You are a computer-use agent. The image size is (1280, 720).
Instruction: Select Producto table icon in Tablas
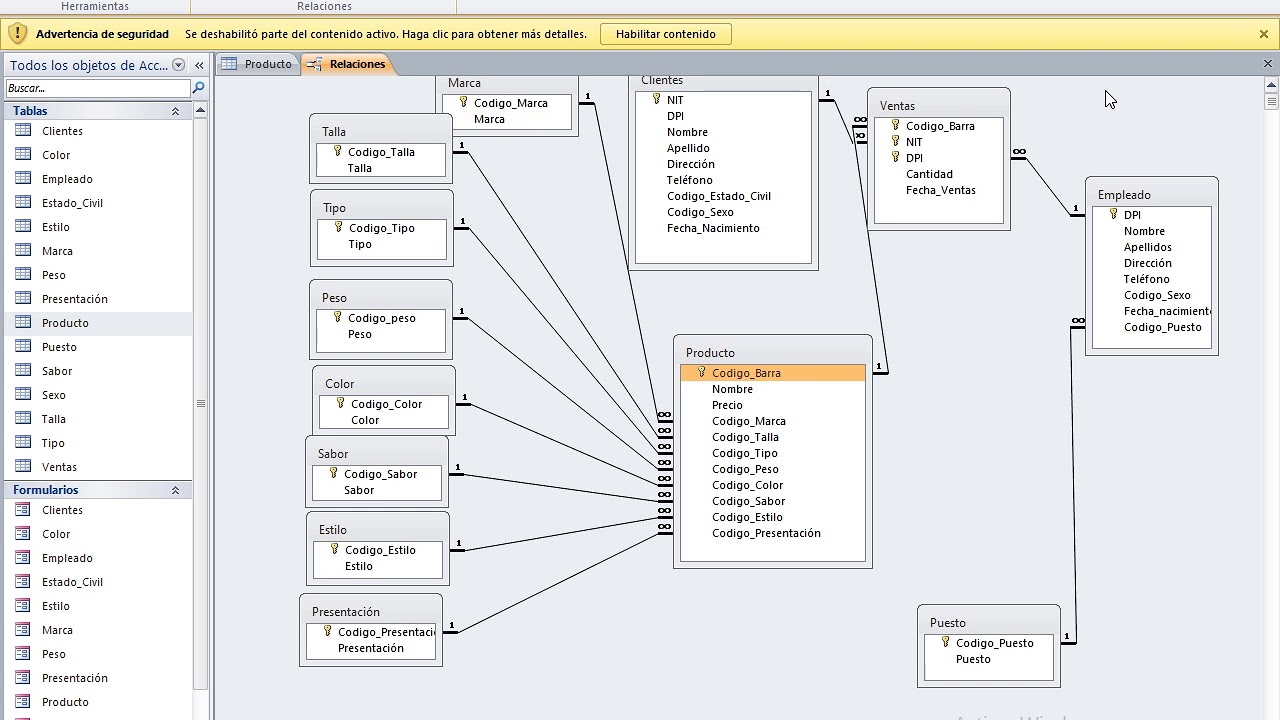pyautogui.click(x=23, y=323)
